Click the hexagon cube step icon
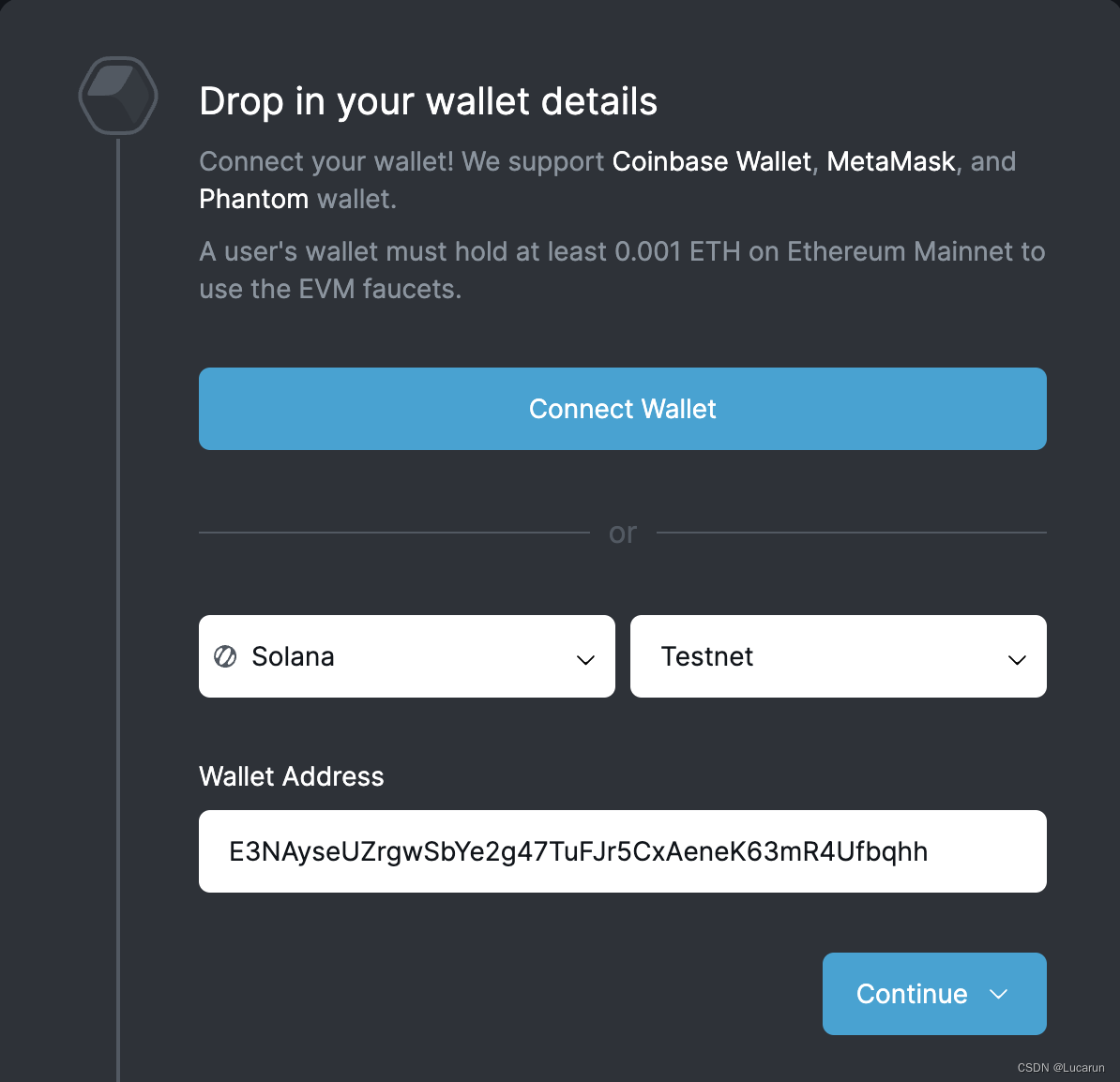This screenshot has width=1120, height=1082. 117,96
